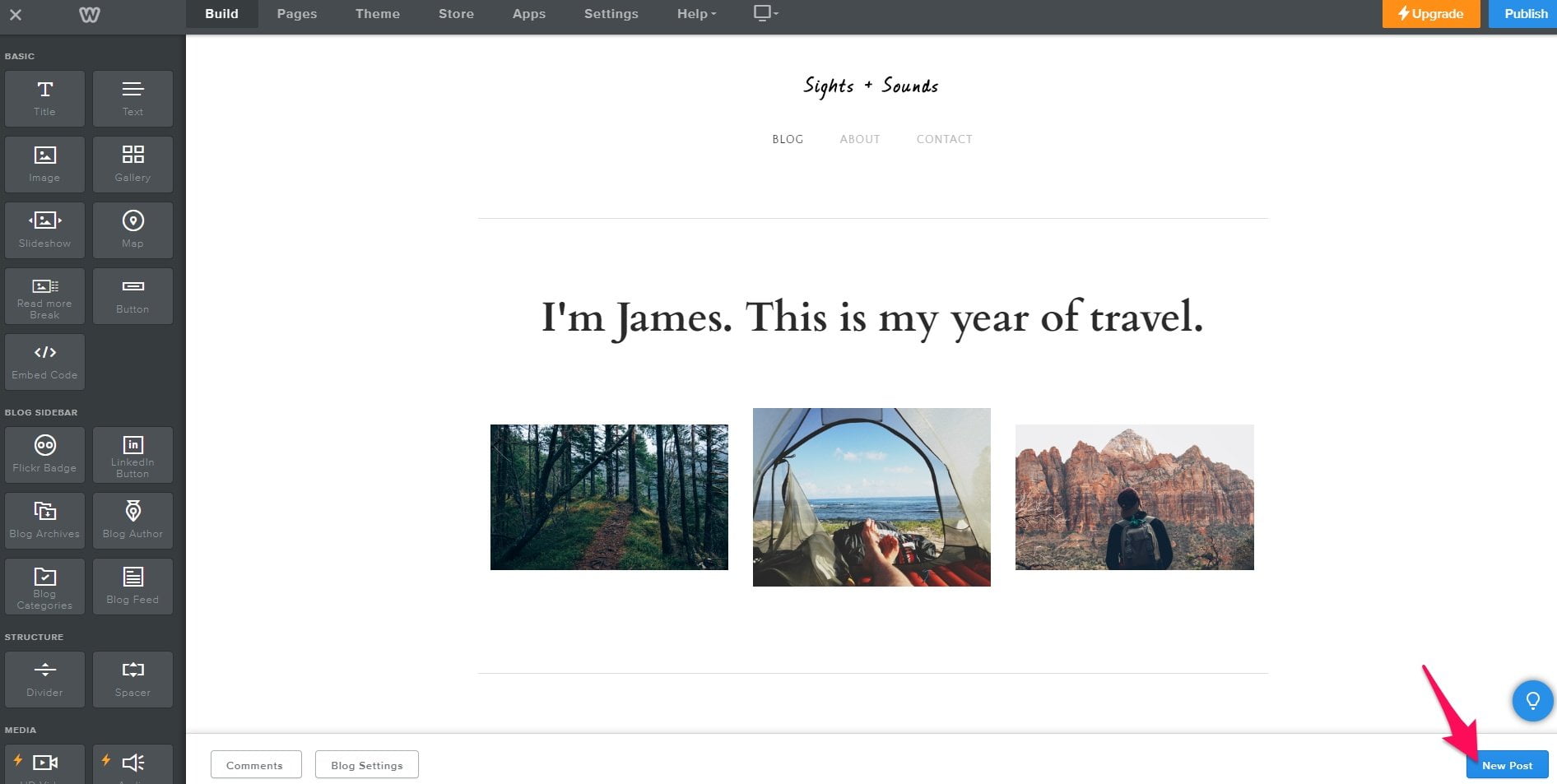Open the device preview dropdown
The height and width of the screenshot is (784, 1557).
click(766, 13)
